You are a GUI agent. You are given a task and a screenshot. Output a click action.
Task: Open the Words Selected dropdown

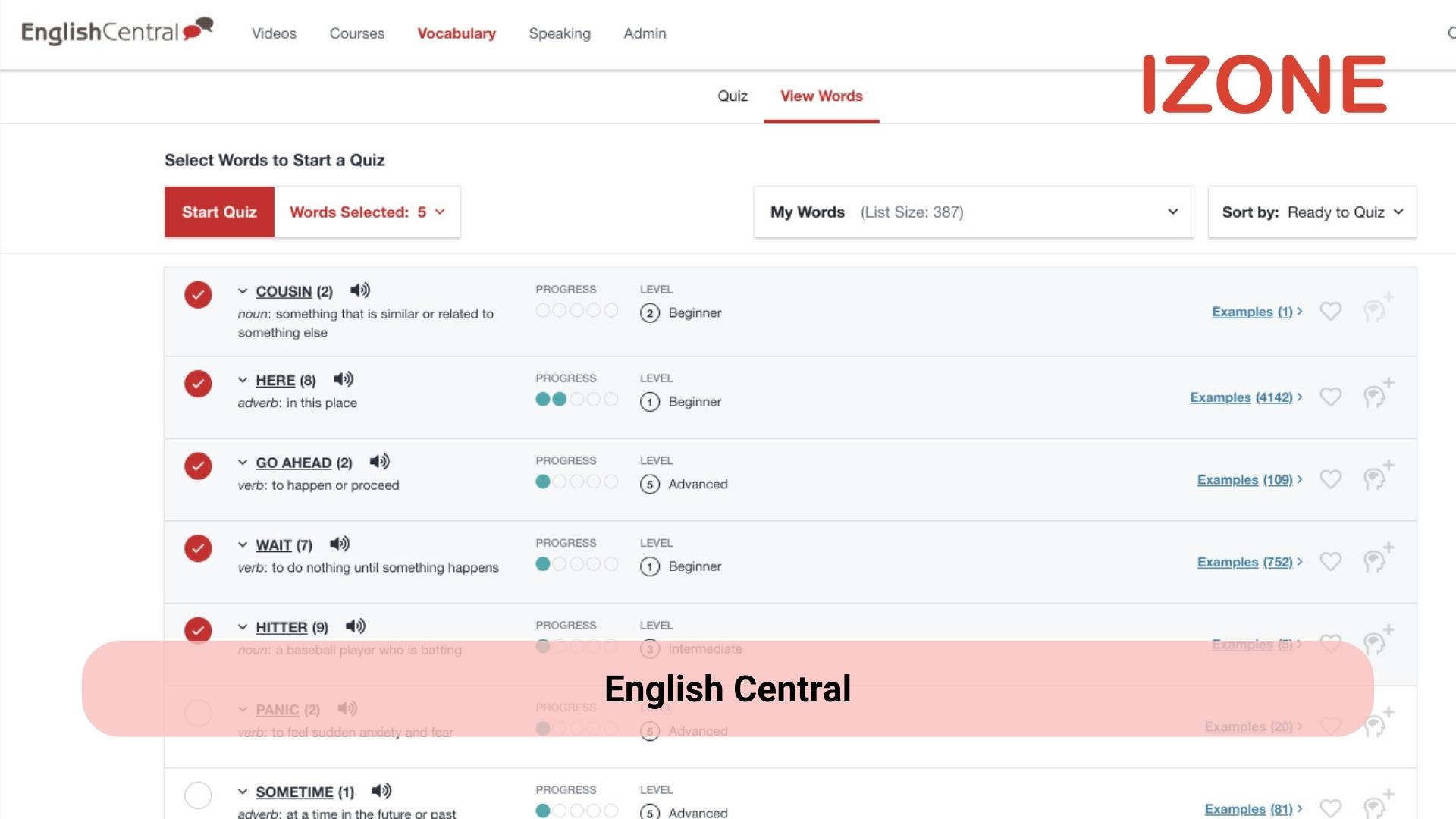pos(367,212)
